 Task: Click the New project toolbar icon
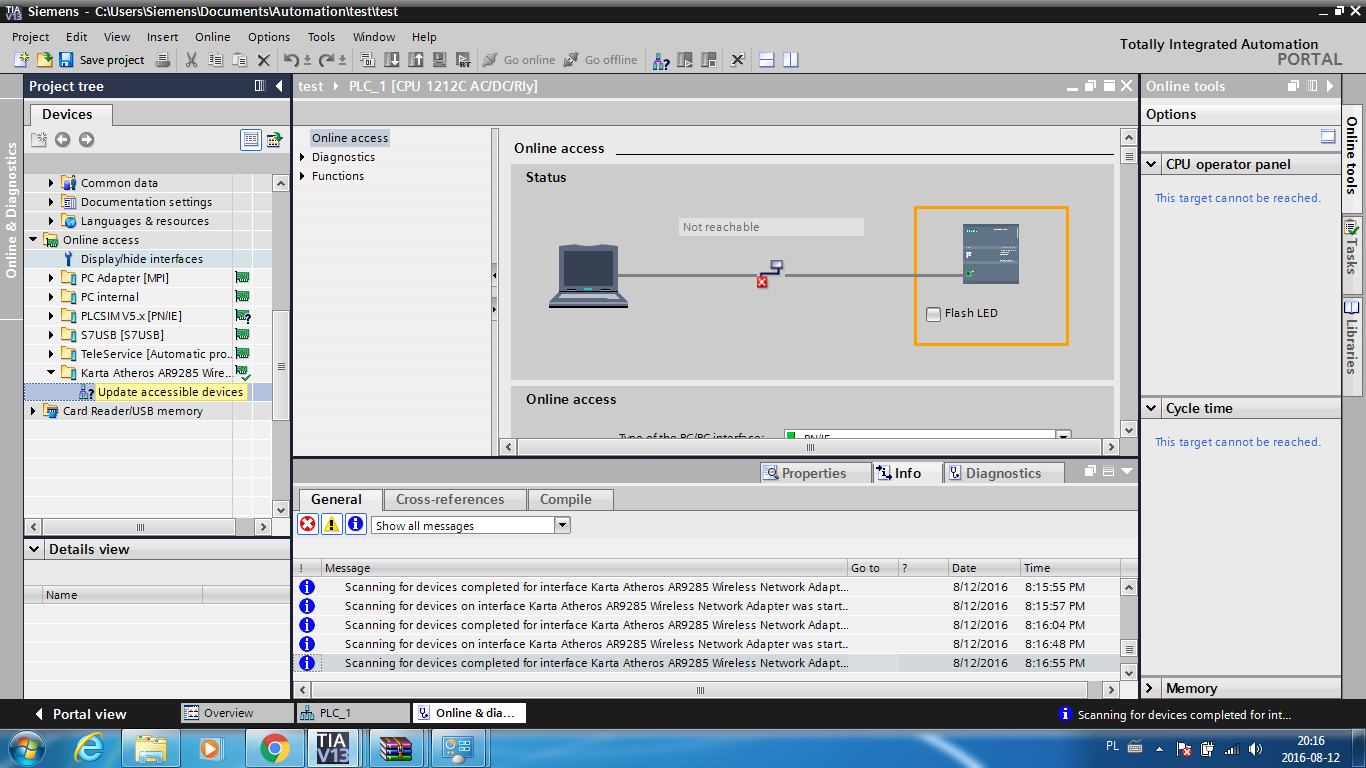click(x=21, y=60)
